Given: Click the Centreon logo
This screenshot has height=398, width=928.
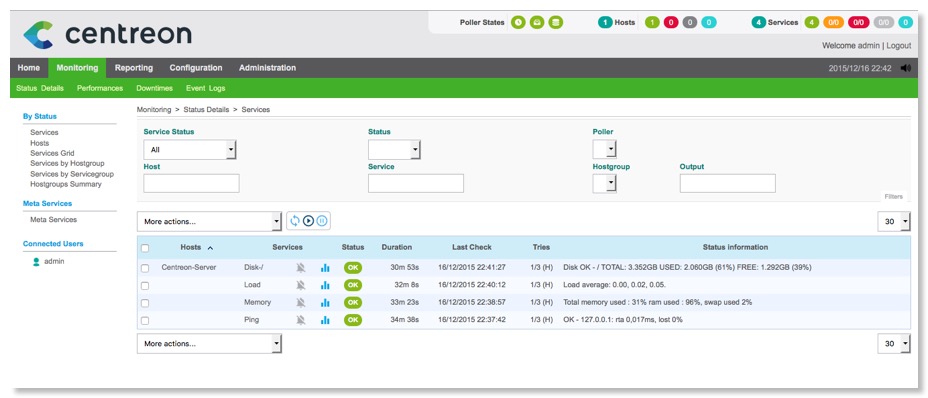Looking at the screenshot, I should (107, 34).
